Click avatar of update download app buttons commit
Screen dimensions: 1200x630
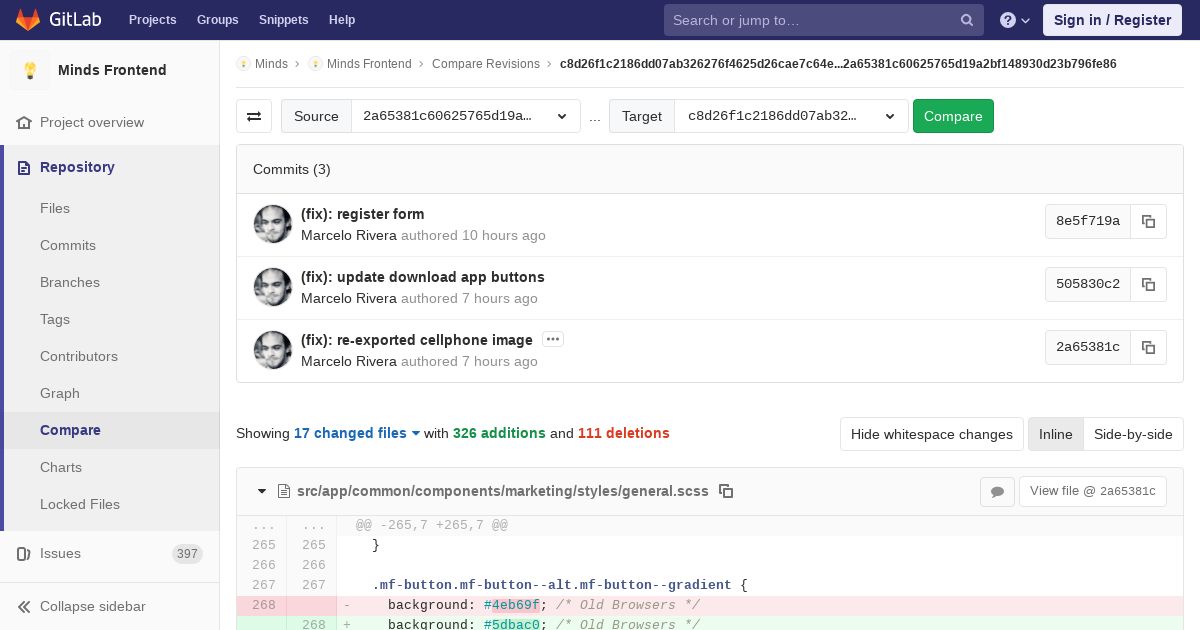273,287
